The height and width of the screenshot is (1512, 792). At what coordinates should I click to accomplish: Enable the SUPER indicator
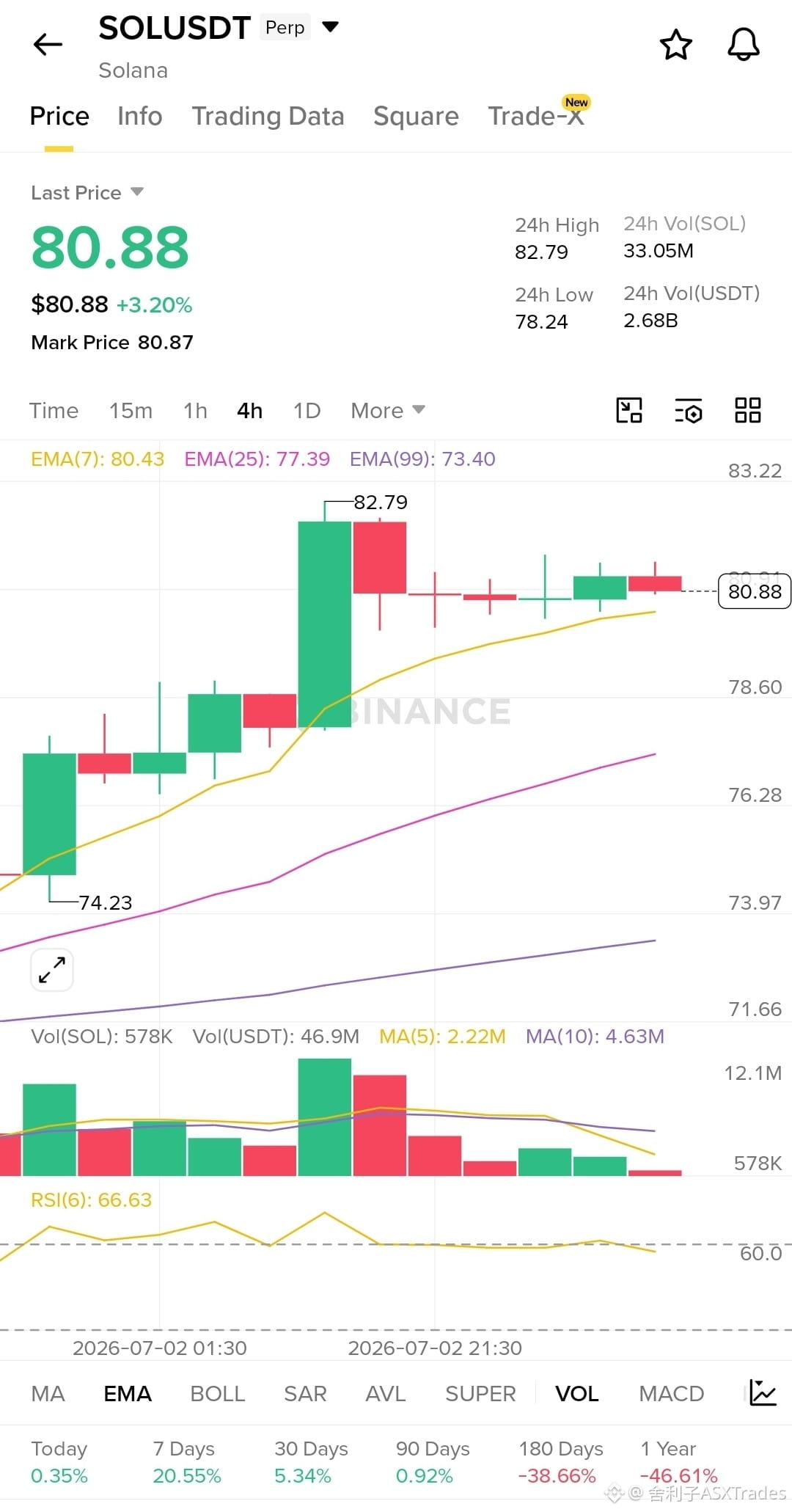pyautogui.click(x=480, y=1393)
